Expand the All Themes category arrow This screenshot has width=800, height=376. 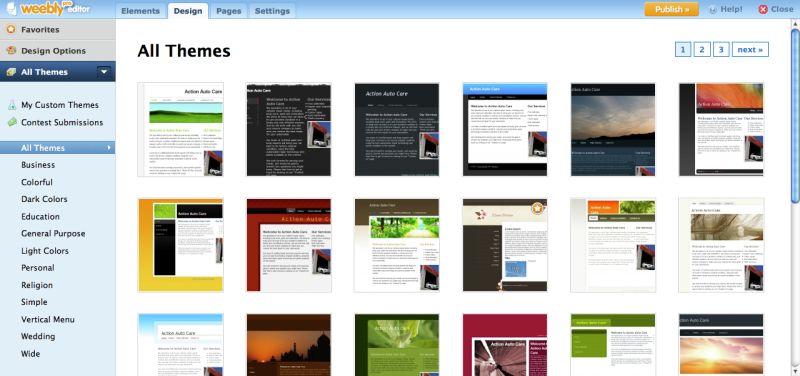(109, 148)
